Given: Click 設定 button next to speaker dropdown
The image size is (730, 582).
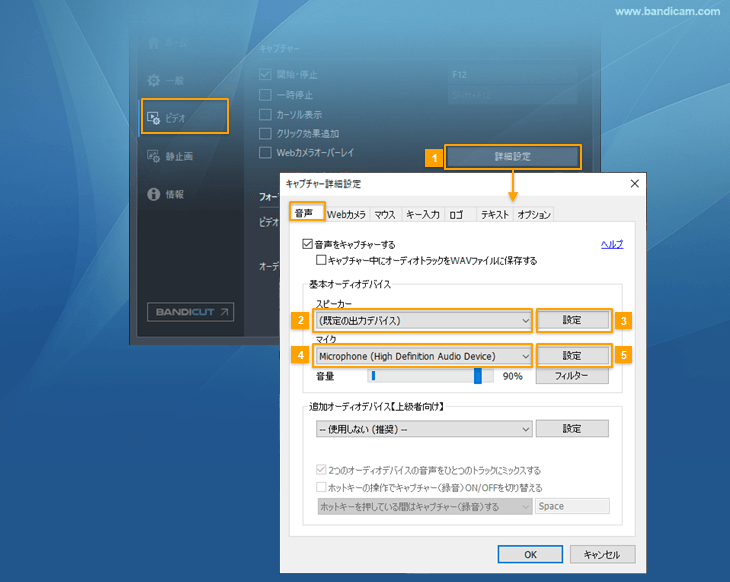Looking at the screenshot, I should point(572,320).
